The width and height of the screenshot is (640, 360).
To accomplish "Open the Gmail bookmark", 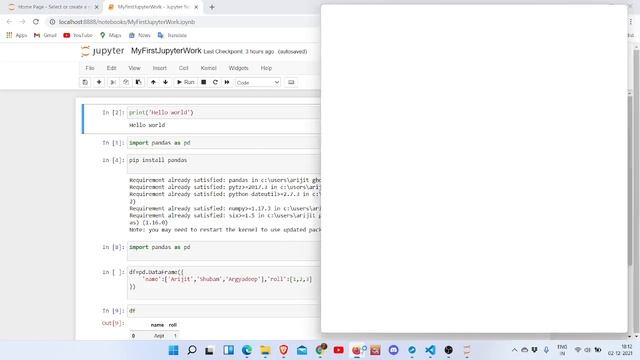I will click(x=45, y=36).
